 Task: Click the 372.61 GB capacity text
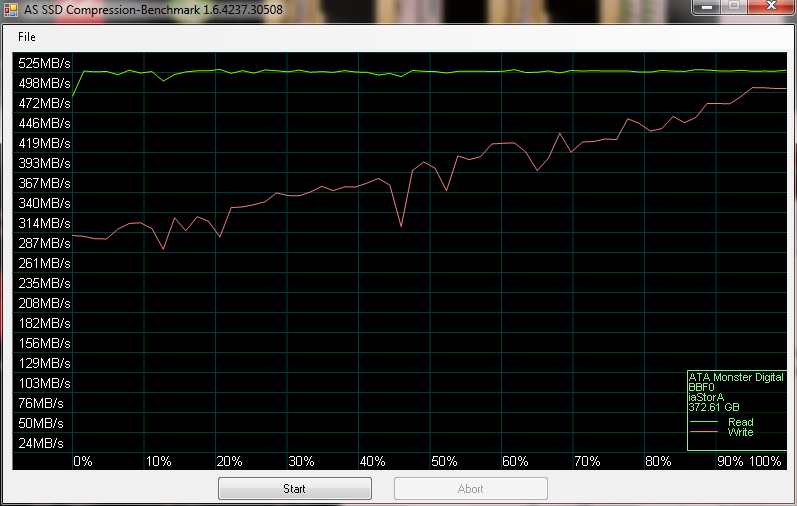(x=712, y=407)
